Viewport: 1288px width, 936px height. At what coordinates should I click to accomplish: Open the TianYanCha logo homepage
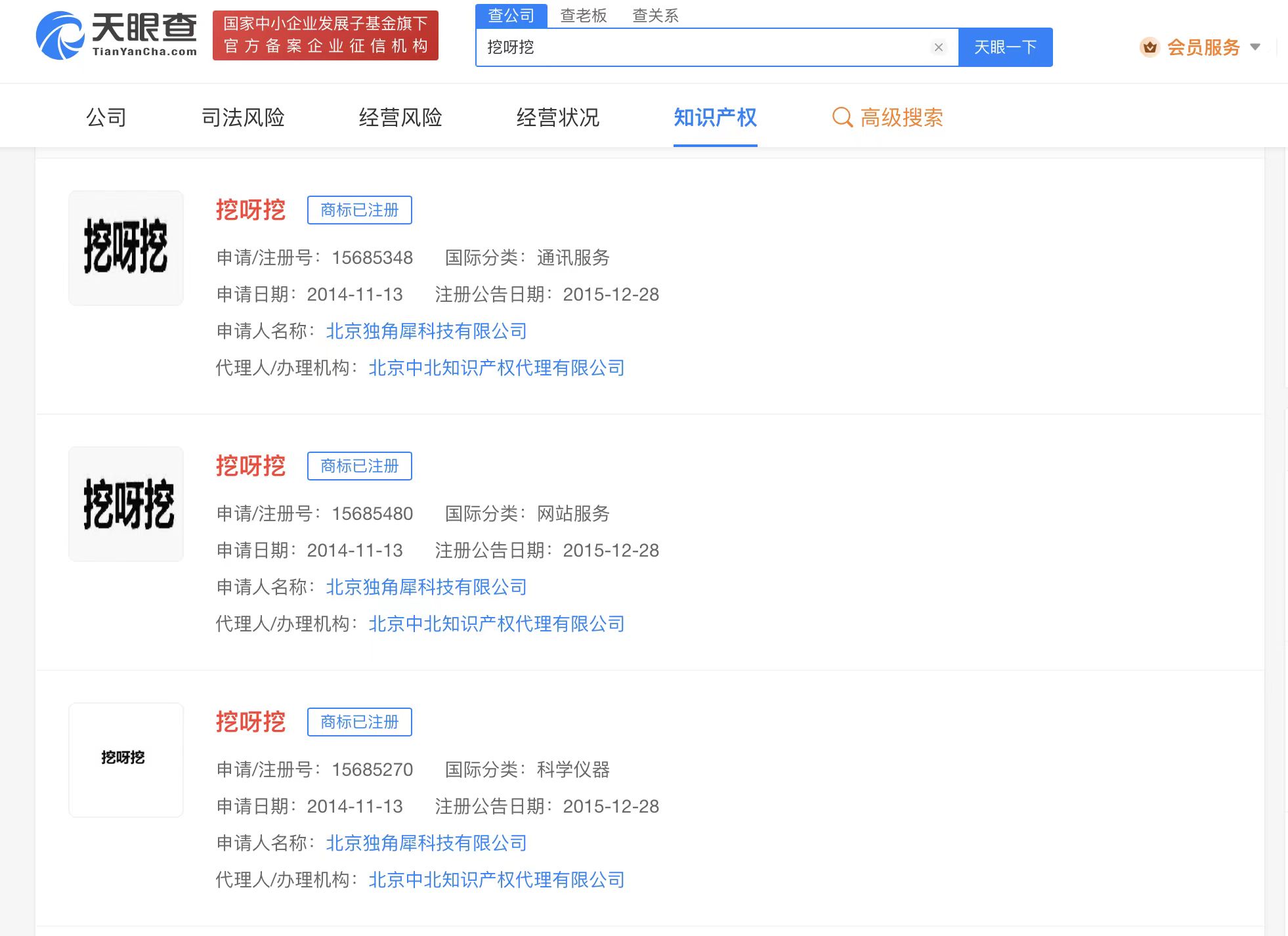tap(116, 35)
